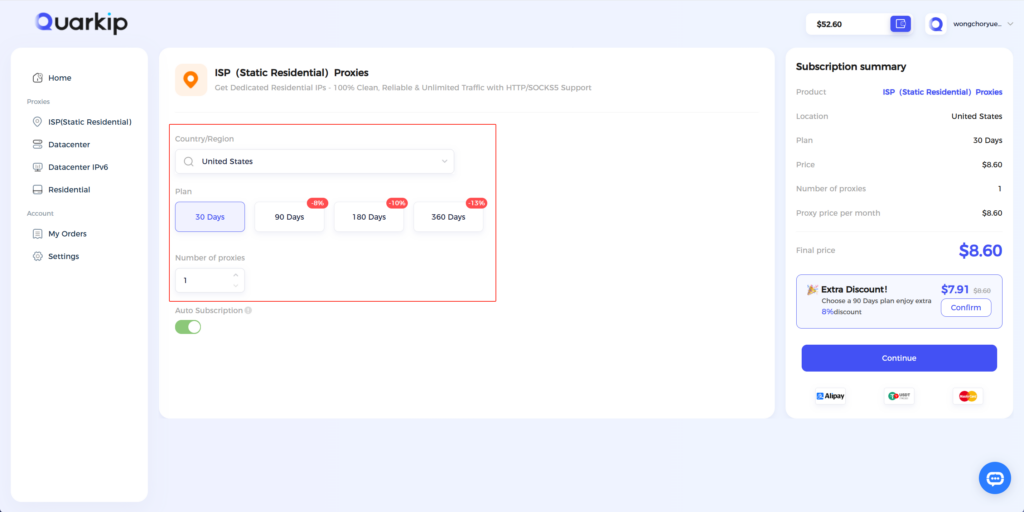The image size is (1024, 512).
Task: Decrease number of proxies with down arrow
Action: 236,285
